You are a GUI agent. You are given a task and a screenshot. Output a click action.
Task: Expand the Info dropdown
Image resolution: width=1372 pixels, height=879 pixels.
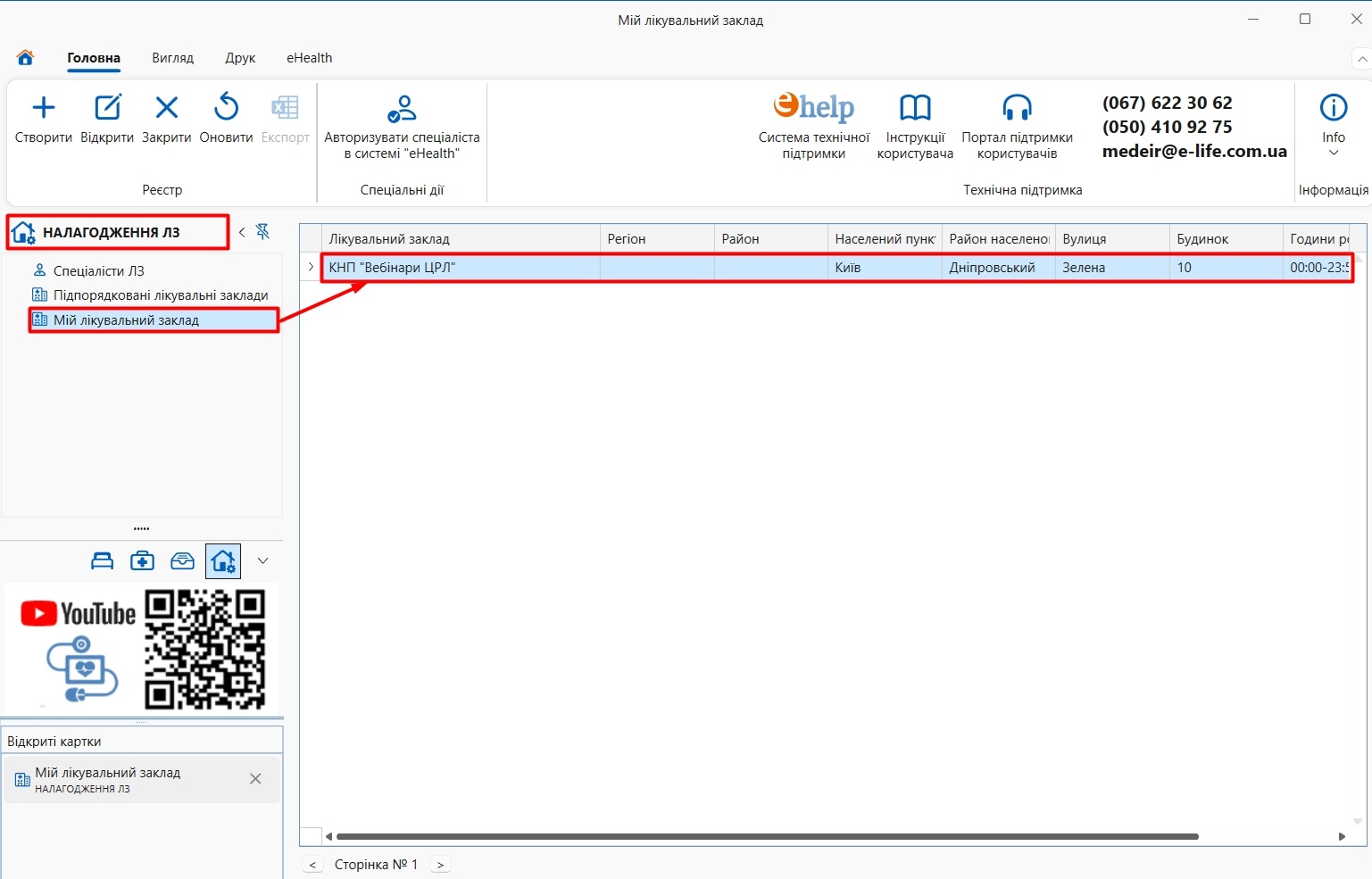1334,153
